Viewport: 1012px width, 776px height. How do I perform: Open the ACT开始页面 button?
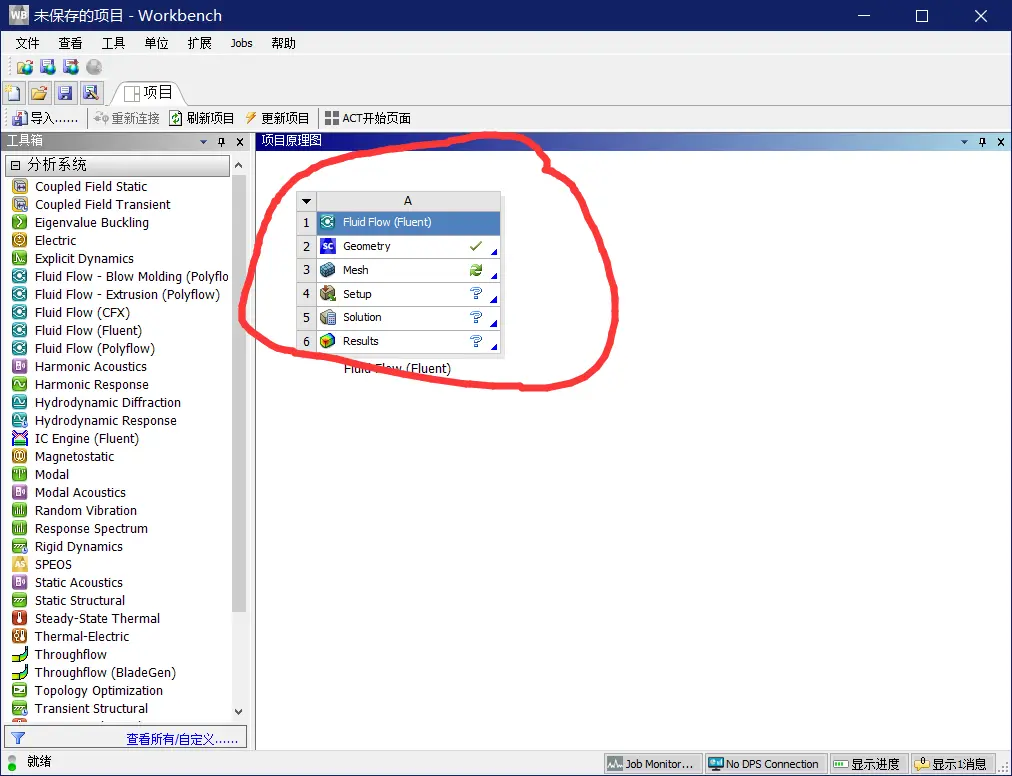368,118
